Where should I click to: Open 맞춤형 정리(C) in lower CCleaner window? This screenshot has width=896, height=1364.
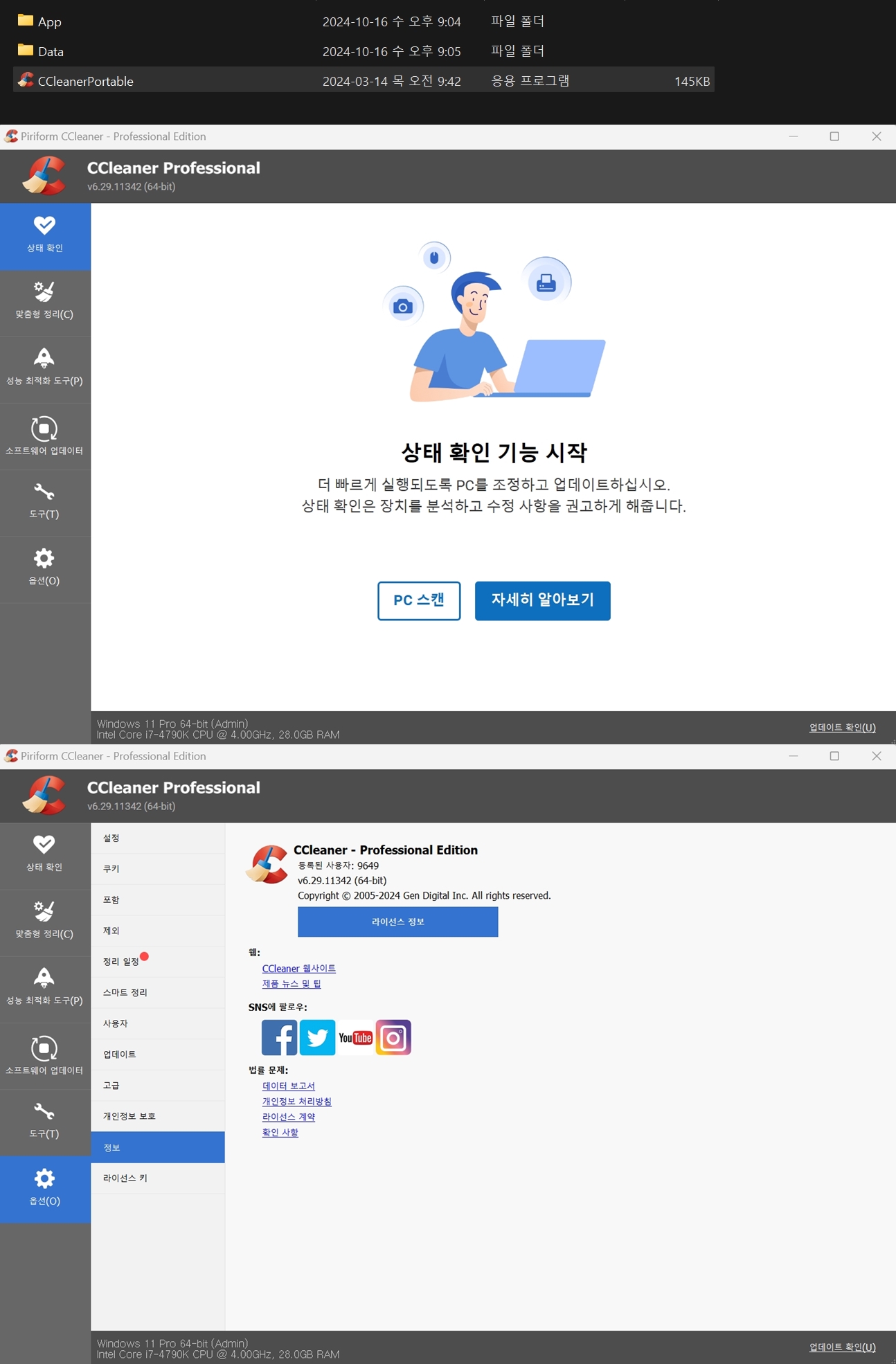(45, 922)
